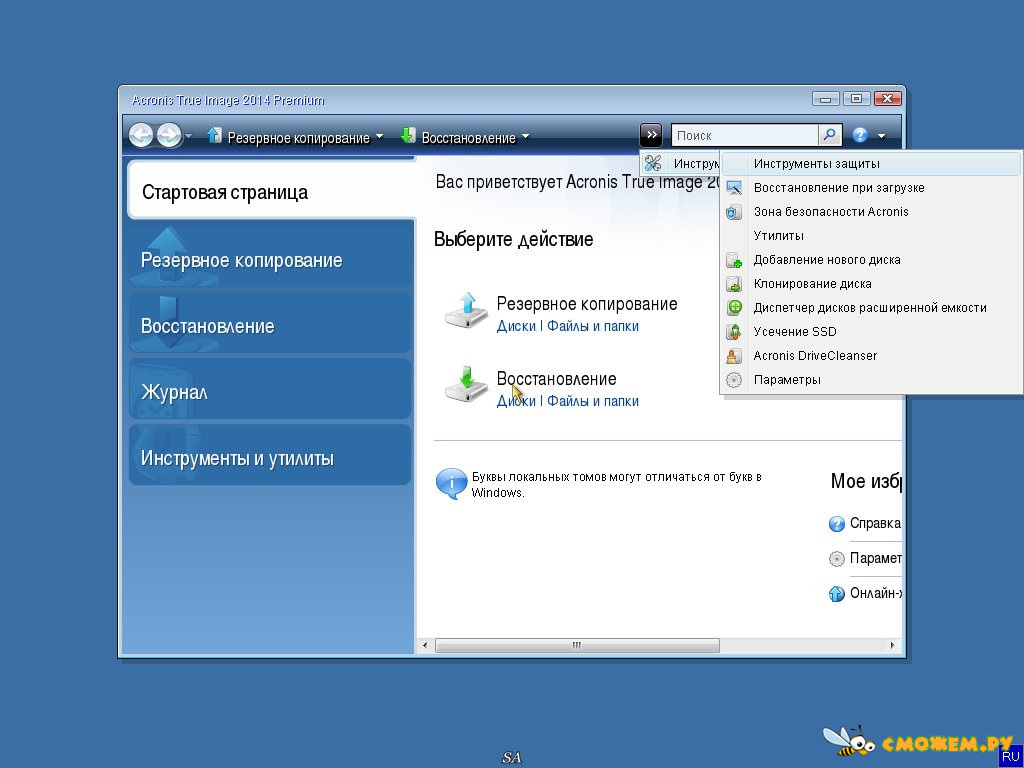Choose Добавление нового диска menu item
This screenshot has width=1024, height=768.
[x=871, y=260]
